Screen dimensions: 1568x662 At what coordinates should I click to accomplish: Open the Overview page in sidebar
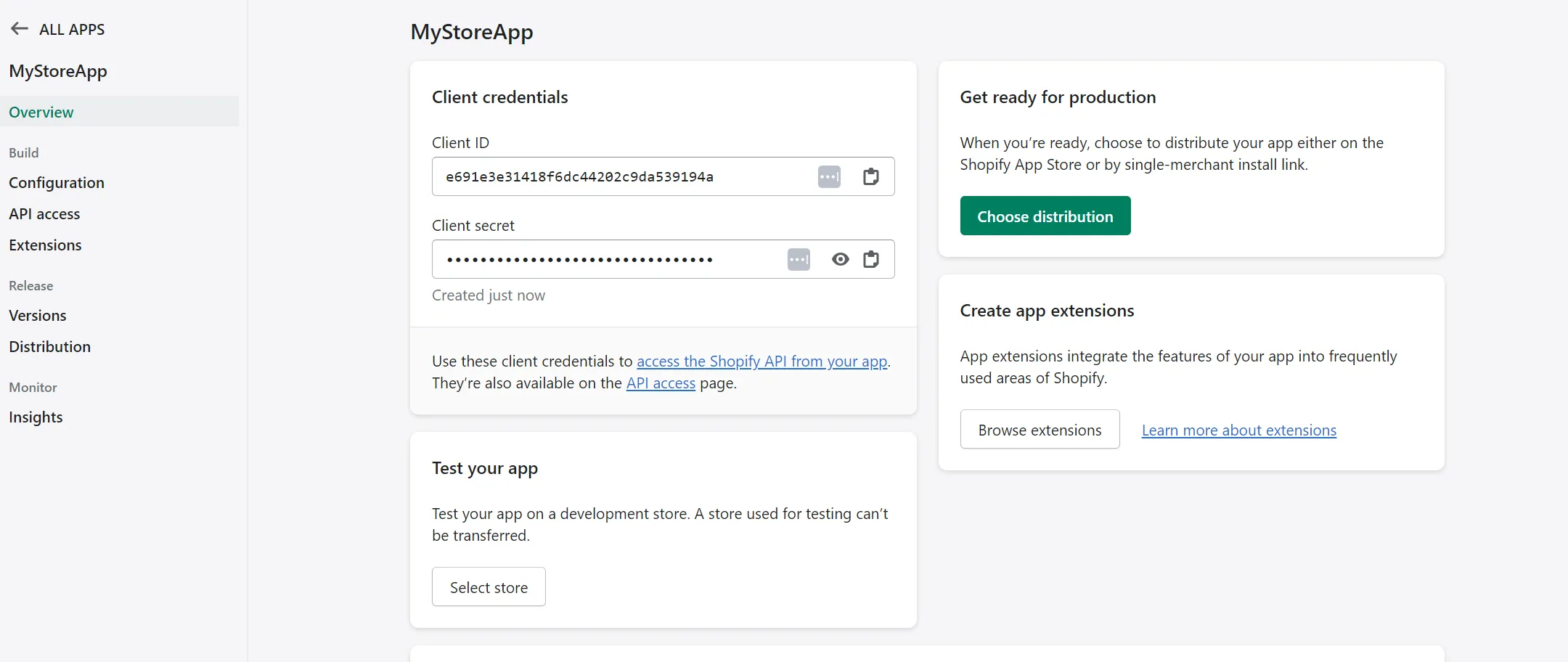coord(119,112)
